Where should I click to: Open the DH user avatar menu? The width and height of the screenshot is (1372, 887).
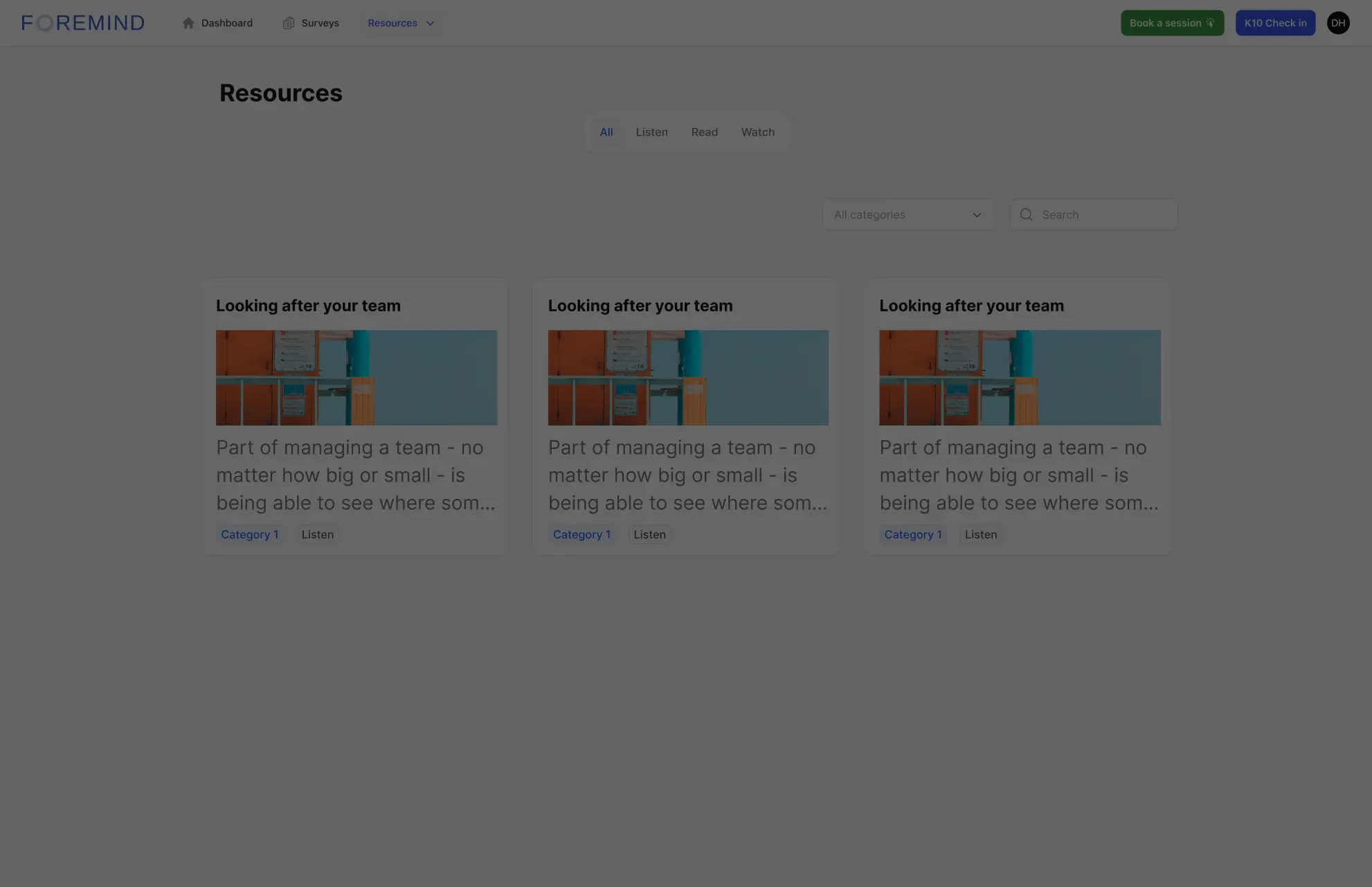click(x=1337, y=23)
